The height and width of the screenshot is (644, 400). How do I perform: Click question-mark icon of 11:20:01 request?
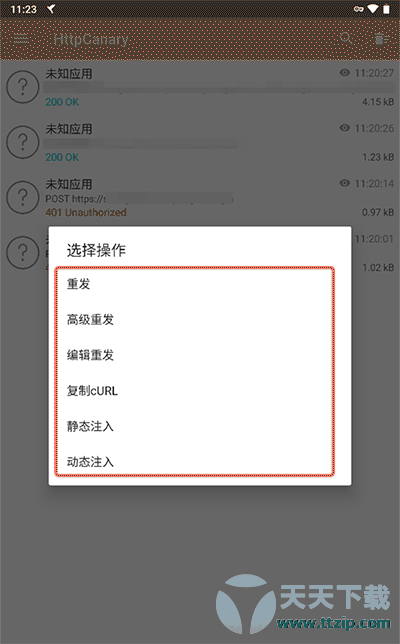click(x=23, y=252)
